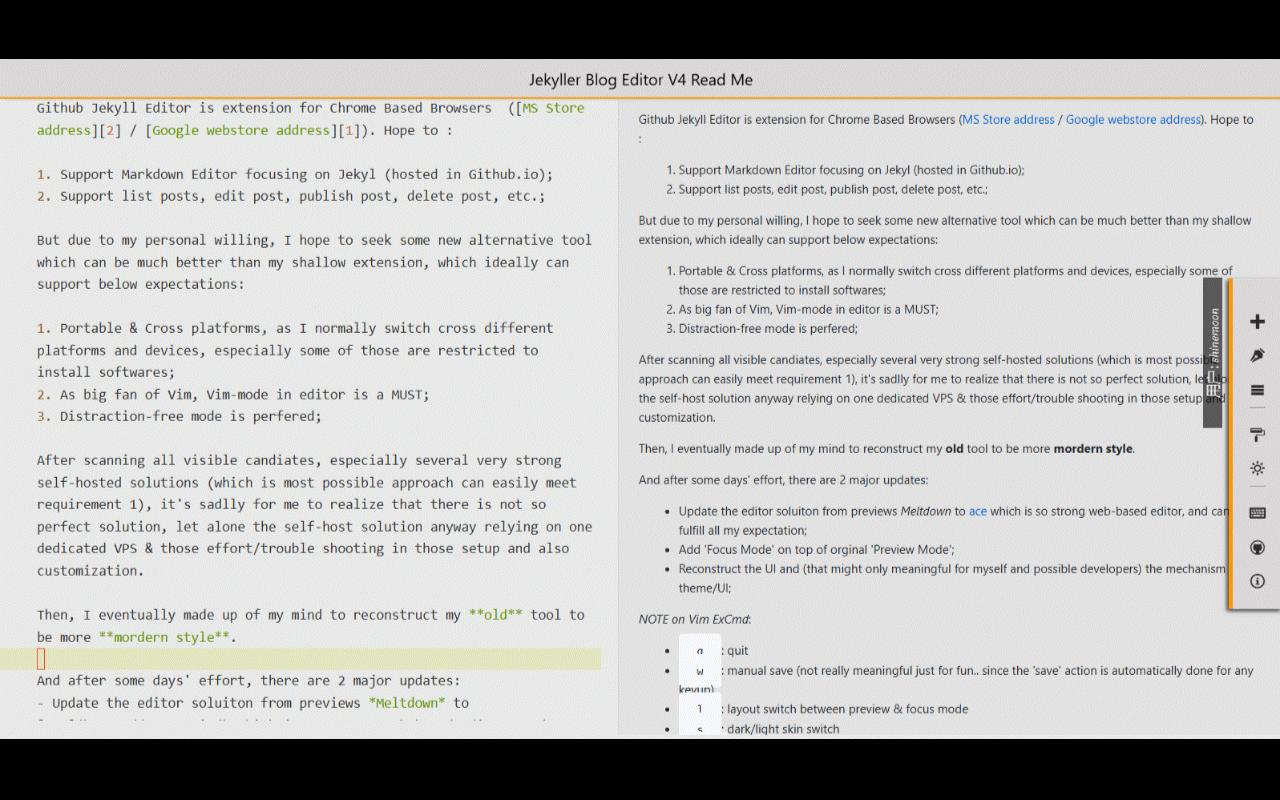Screen dimensions: 1280x800
Task: Select '*Meltdown*' in the editor pane
Action: click(407, 703)
